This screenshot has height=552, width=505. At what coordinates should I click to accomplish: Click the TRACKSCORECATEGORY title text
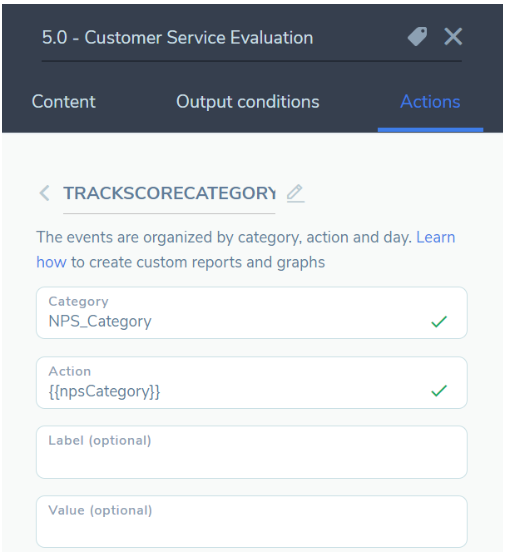(x=169, y=193)
